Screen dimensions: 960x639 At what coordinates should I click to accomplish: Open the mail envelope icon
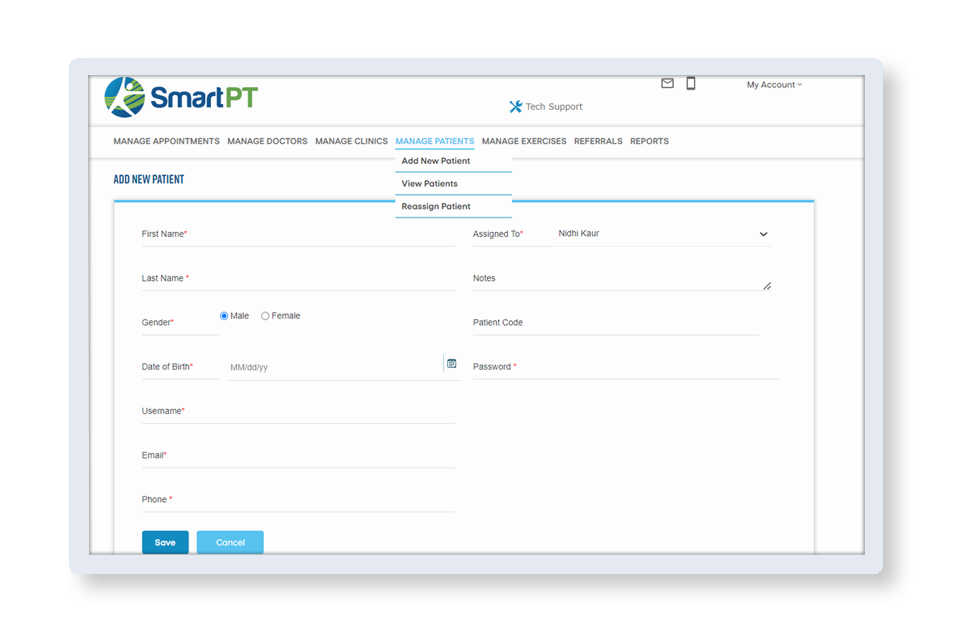tap(667, 84)
